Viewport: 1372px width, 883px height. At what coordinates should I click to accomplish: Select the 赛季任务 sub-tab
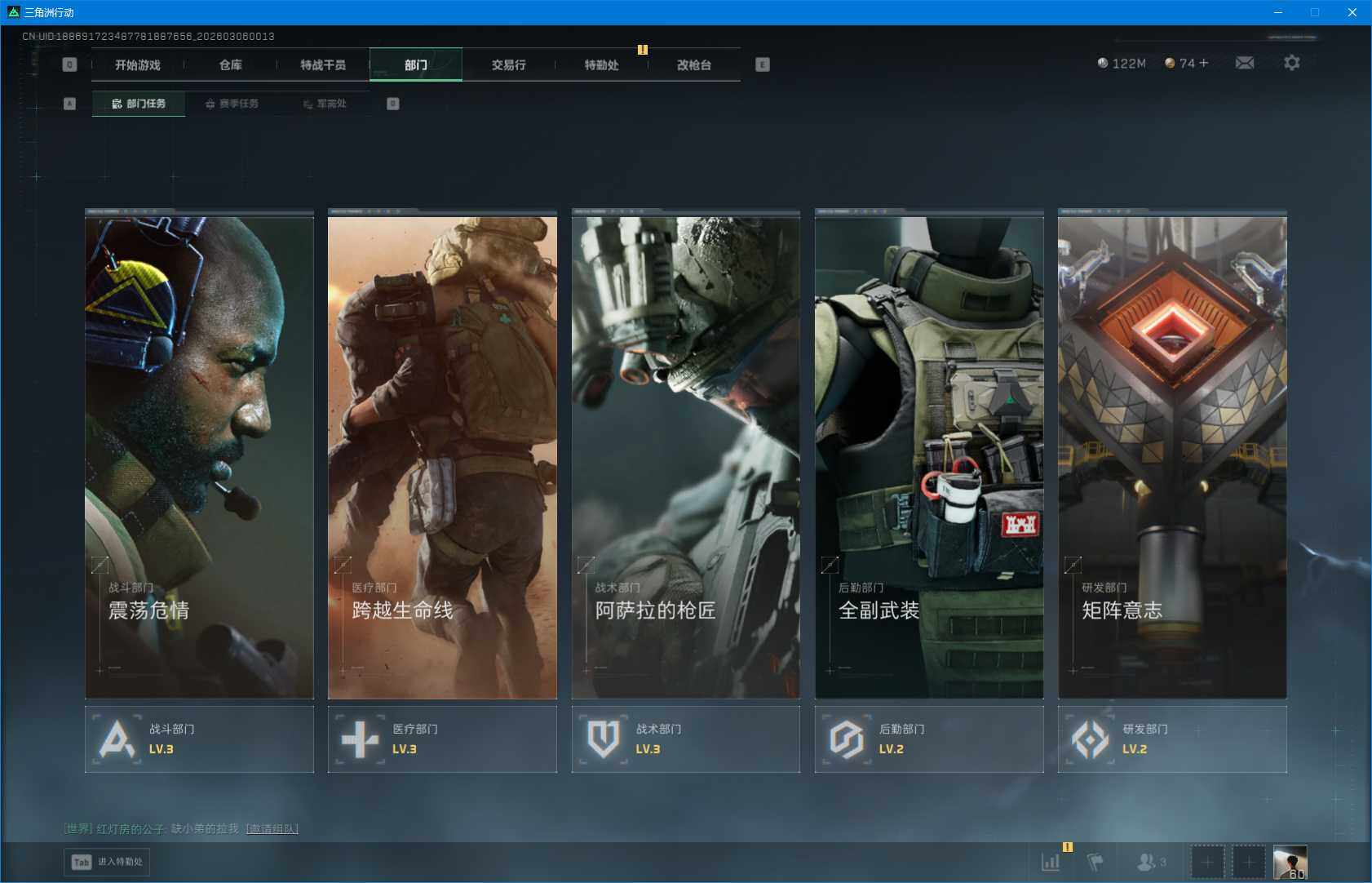coord(232,104)
